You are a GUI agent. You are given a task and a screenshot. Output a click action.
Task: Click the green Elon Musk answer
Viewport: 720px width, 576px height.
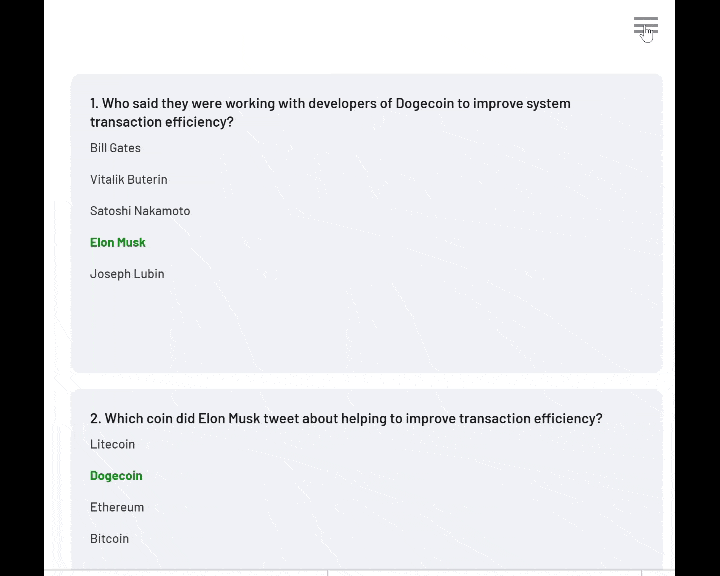click(x=118, y=242)
